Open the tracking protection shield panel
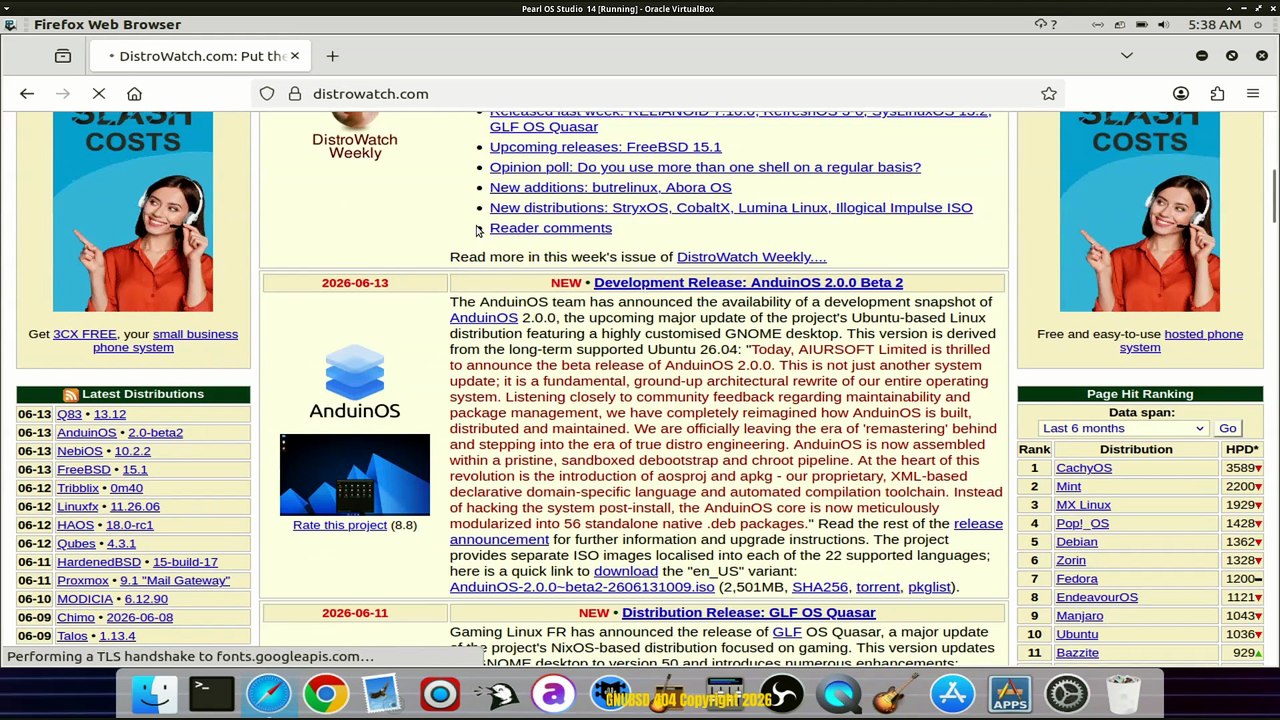Image resolution: width=1280 pixels, height=720 pixels. pos(267,94)
